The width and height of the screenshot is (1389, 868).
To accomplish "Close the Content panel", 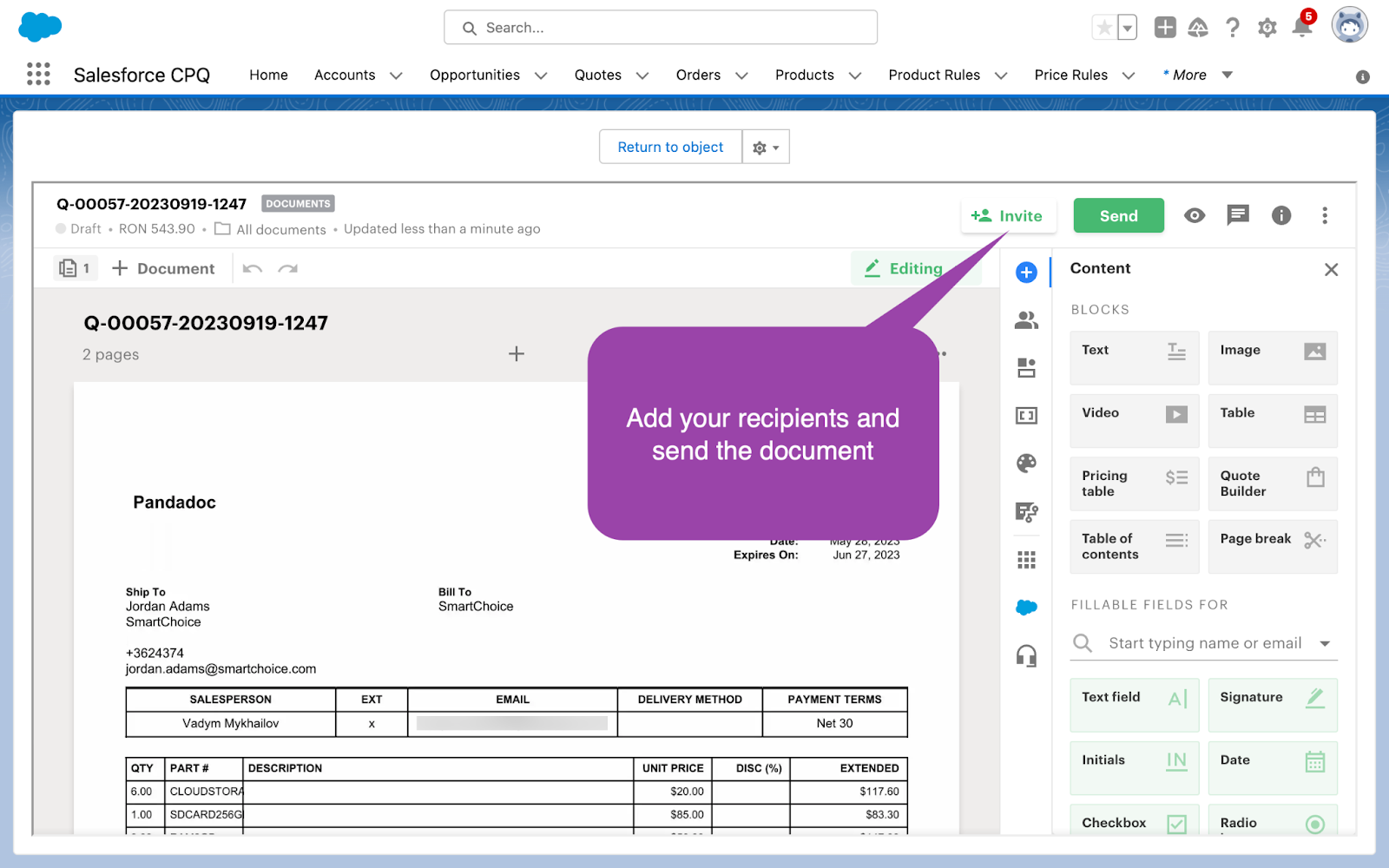I will [x=1331, y=269].
